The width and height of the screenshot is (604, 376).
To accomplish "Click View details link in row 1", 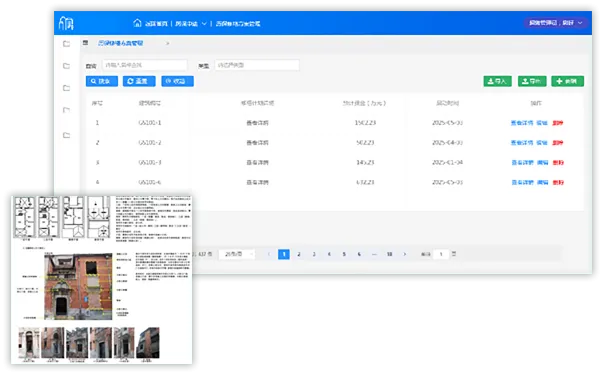I will [x=522, y=123].
